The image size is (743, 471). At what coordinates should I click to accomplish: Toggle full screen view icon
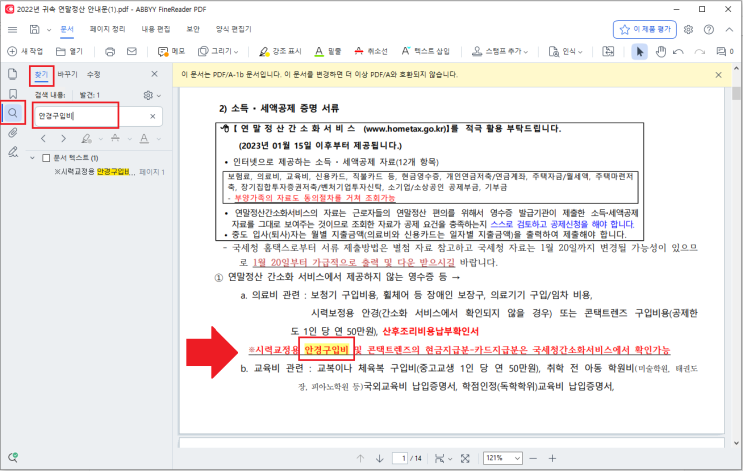pyautogui.click(x=465, y=458)
